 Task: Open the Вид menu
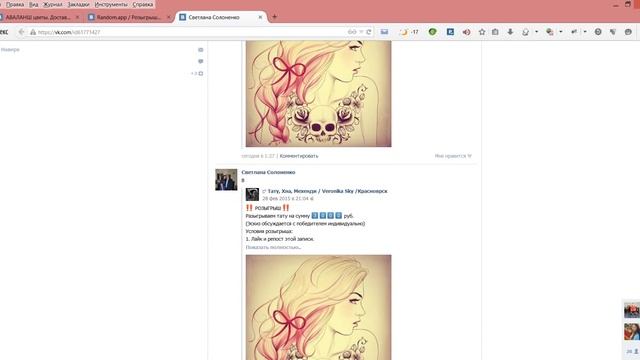point(34,4)
